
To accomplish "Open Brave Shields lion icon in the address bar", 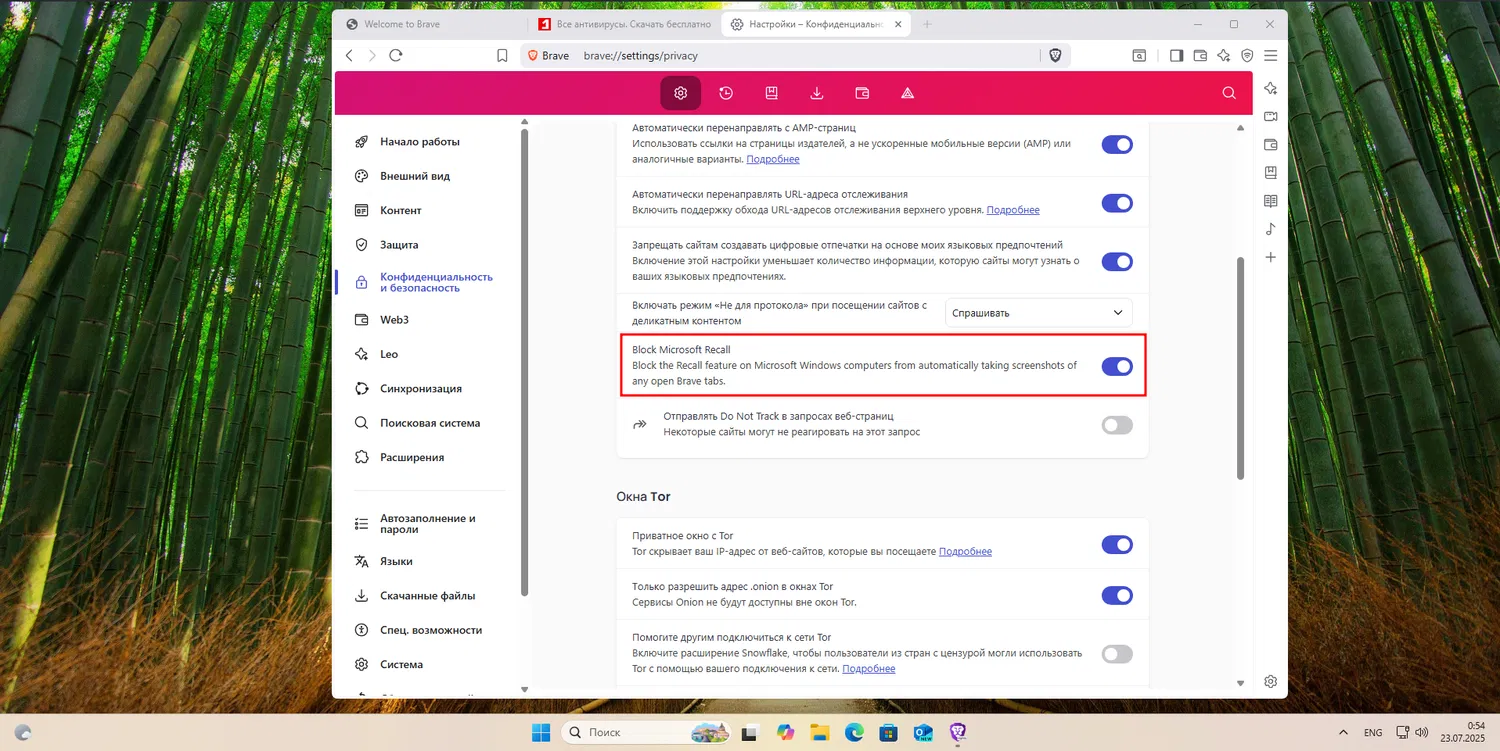I will click(x=1055, y=56).
